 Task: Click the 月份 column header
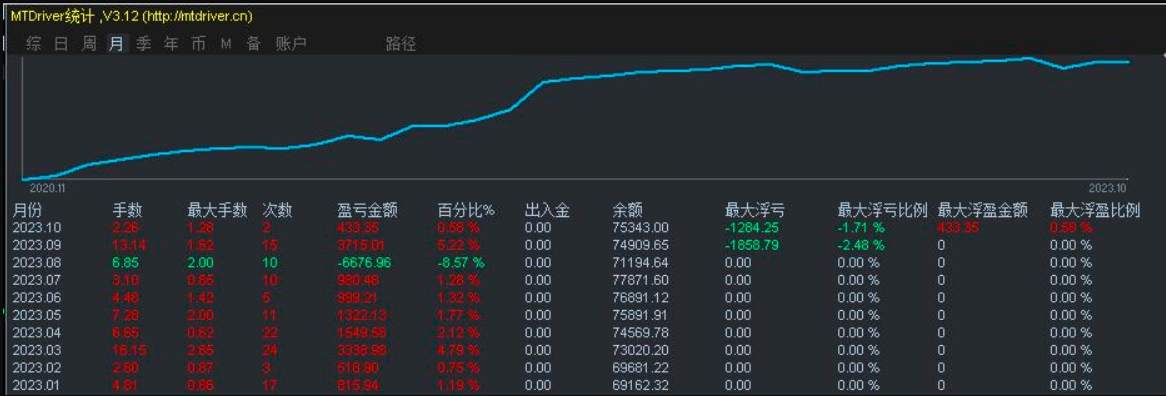28,210
